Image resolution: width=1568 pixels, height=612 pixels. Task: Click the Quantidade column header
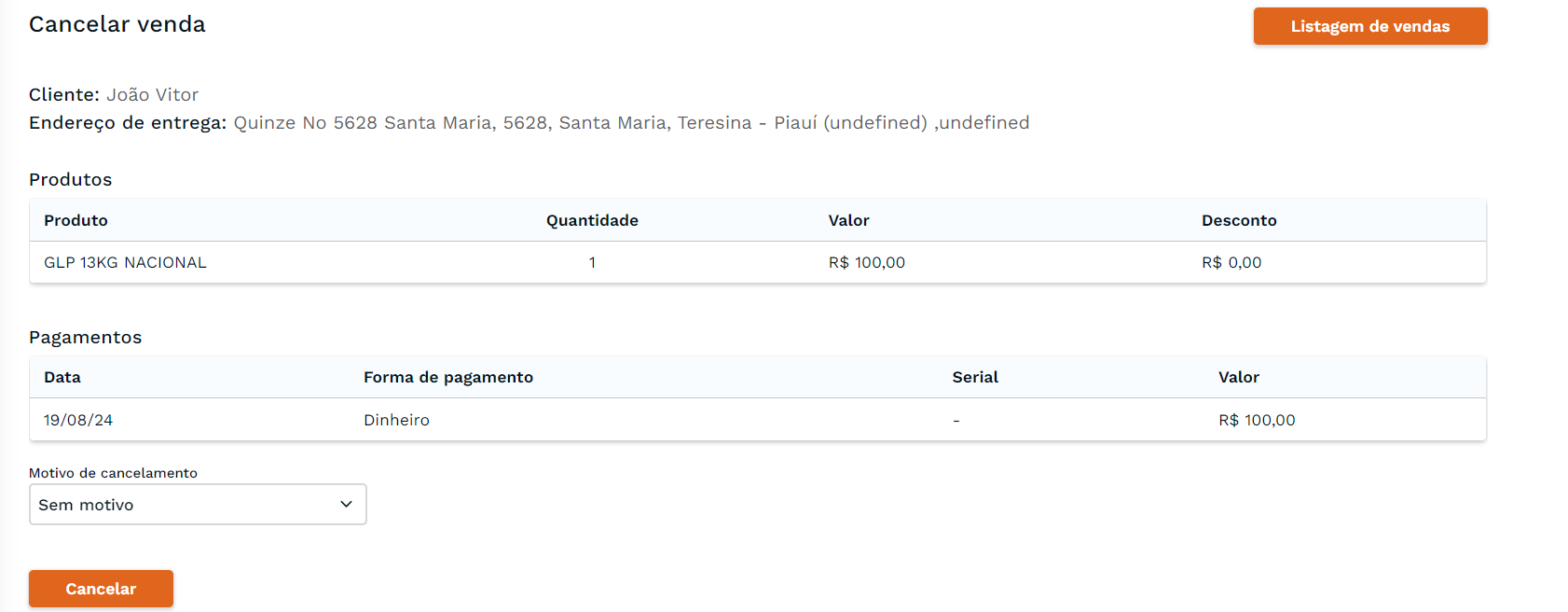coord(592,220)
